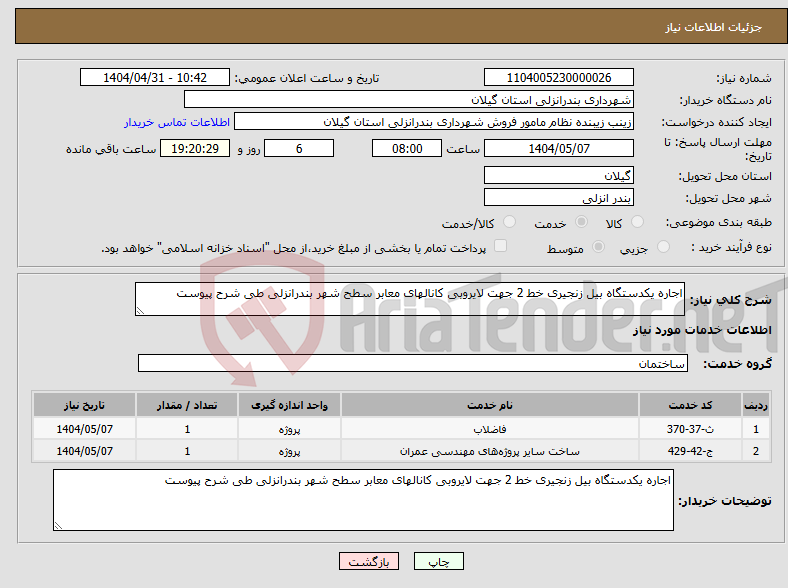The width and height of the screenshot is (788, 588).
Task: Select the متوسط purchase type radio
Action: coord(598,247)
